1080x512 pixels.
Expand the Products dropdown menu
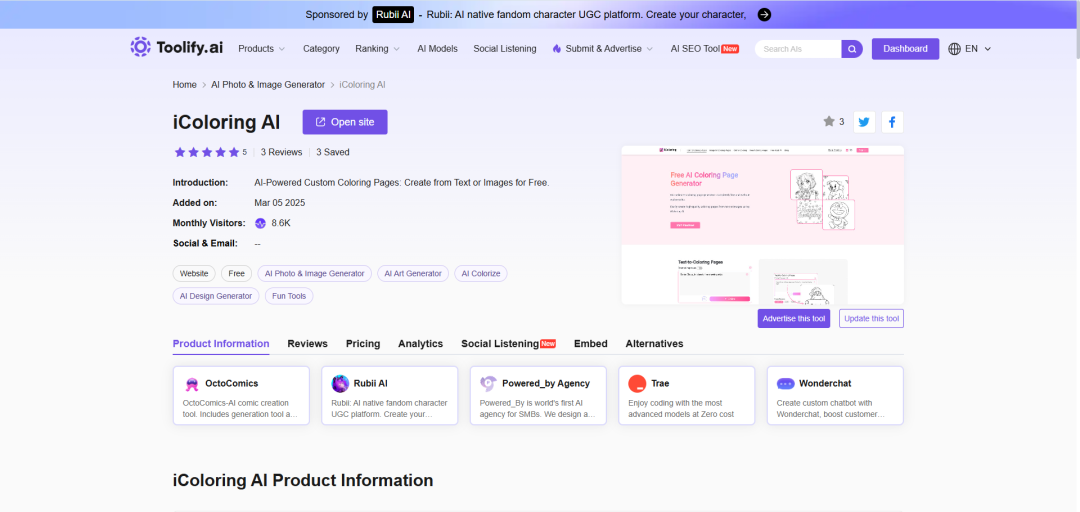(x=261, y=49)
